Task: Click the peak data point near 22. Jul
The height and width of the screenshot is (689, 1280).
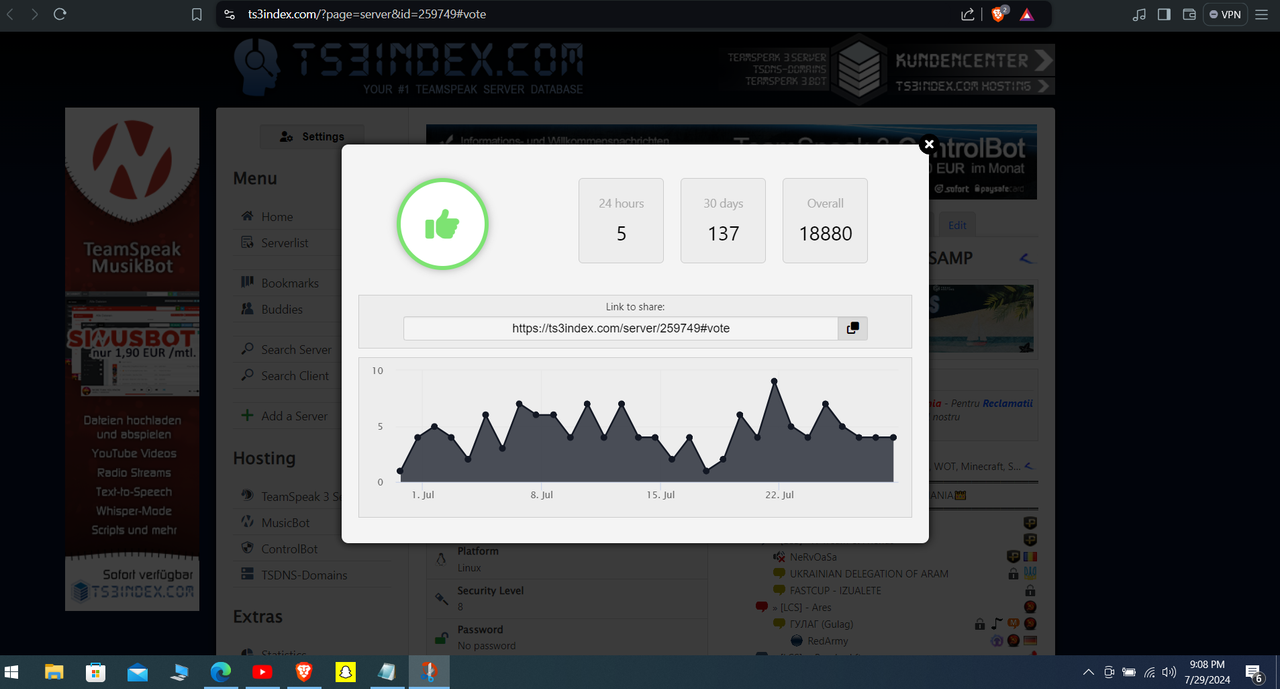Action: 774,381
